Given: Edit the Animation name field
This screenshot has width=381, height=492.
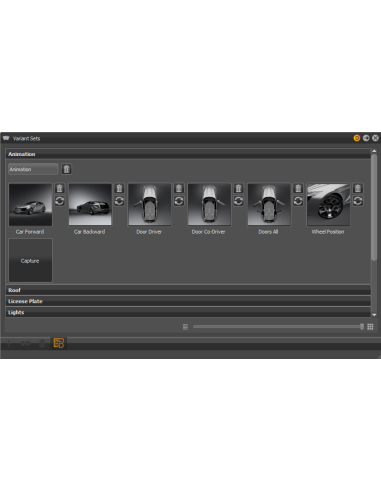Looking at the screenshot, I should click(33, 169).
